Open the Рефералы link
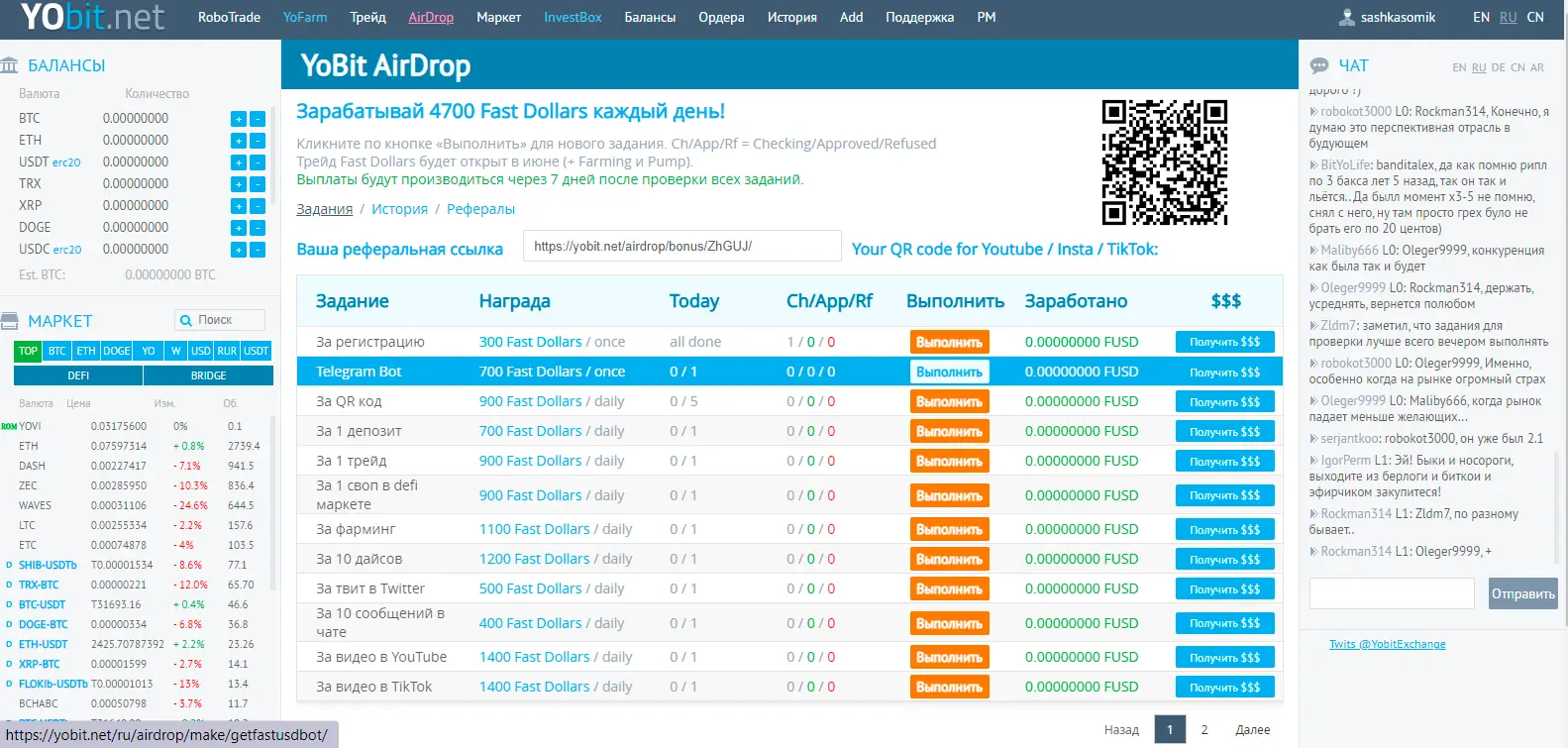The height and width of the screenshot is (748, 1568). (x=480, y=209)
